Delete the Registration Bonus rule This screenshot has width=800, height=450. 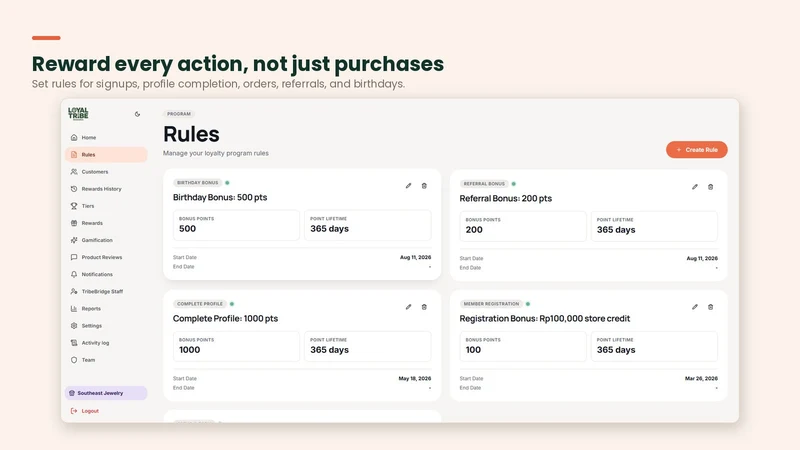tap(710, 307)
